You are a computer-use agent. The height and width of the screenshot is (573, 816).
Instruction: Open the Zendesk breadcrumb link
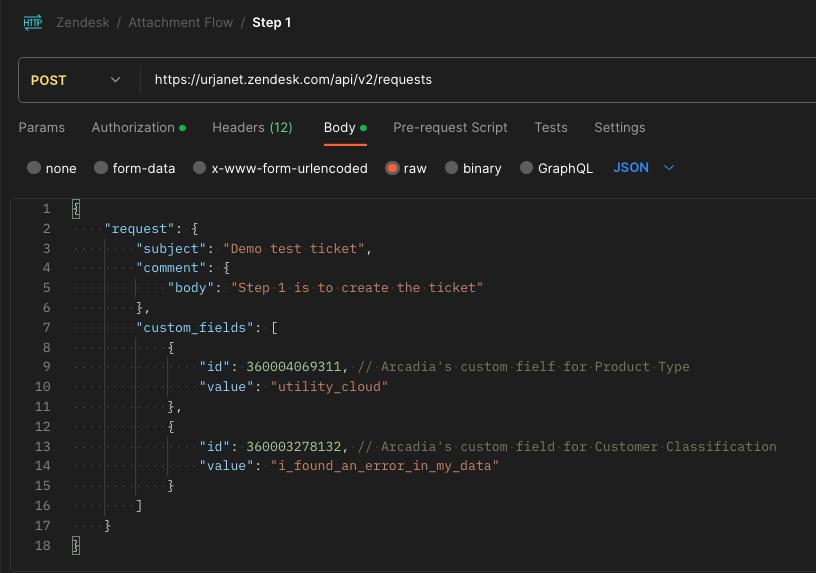(x=83, y=22)
